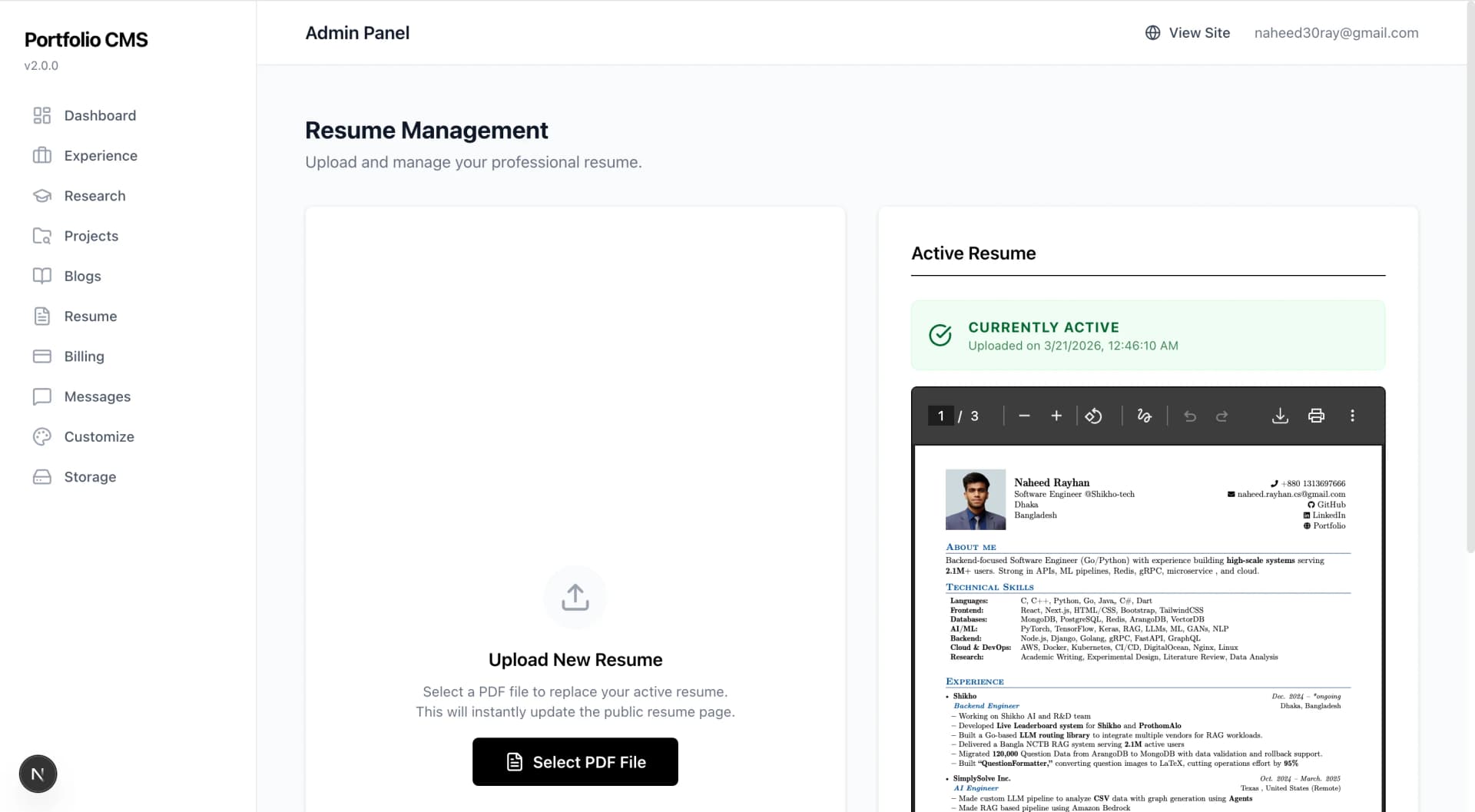Viewport: 1475px width, 812px height.
Task: Open the Messages section icon
Action: (42, 396)
